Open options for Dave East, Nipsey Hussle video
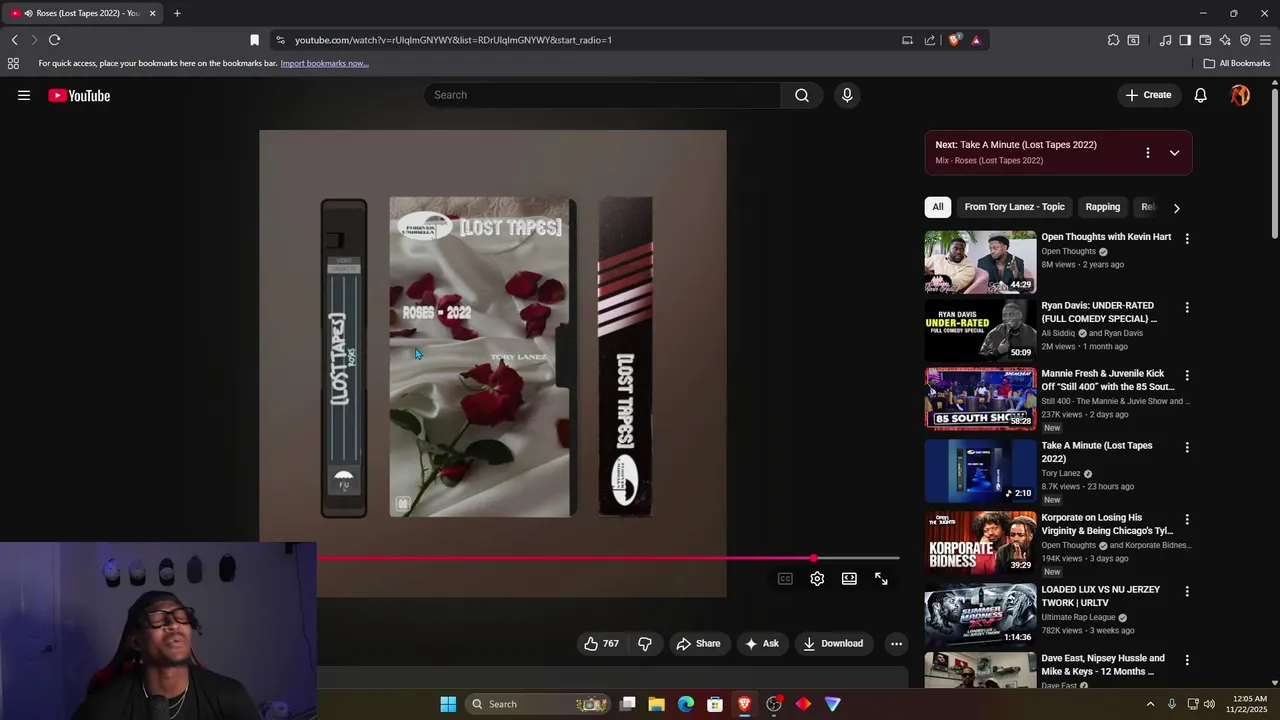The width and height of the screenshot is (1280, 720). coord(1187,660)
